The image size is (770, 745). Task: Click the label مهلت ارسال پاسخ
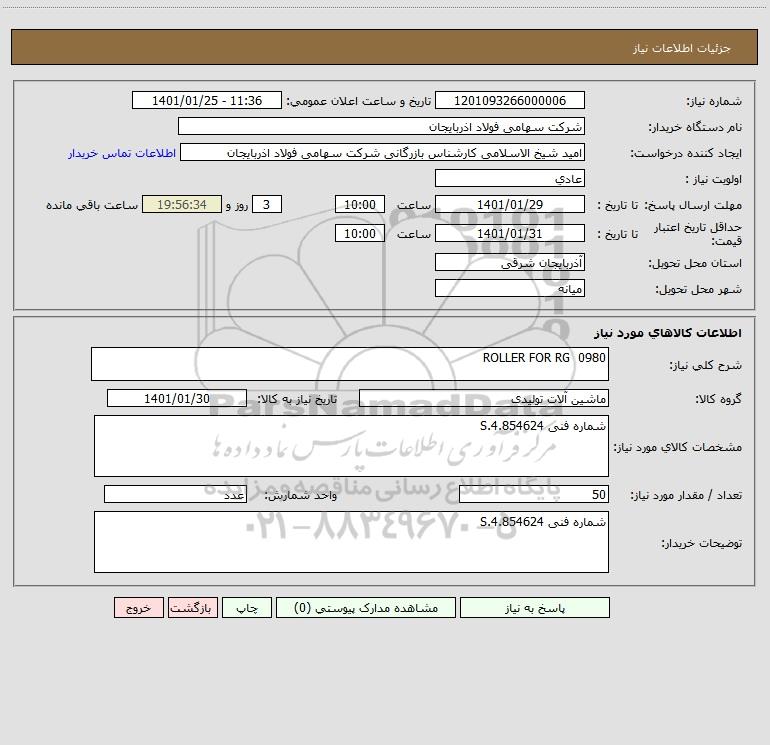pos(693,205)
